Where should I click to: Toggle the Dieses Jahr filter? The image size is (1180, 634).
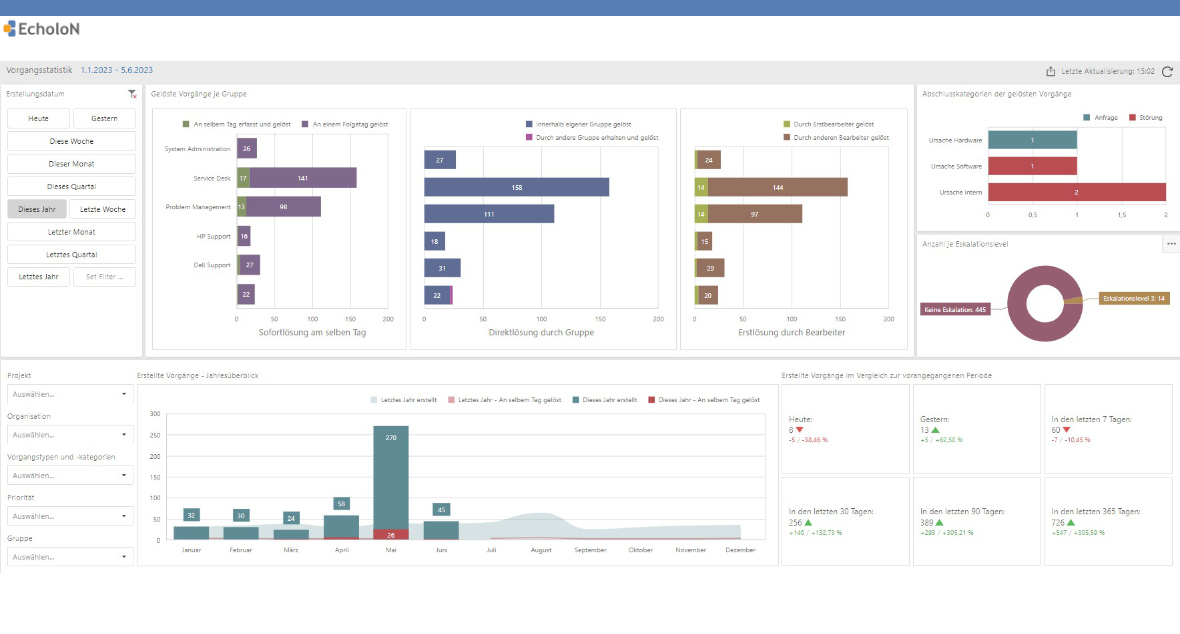click(37, 209)
